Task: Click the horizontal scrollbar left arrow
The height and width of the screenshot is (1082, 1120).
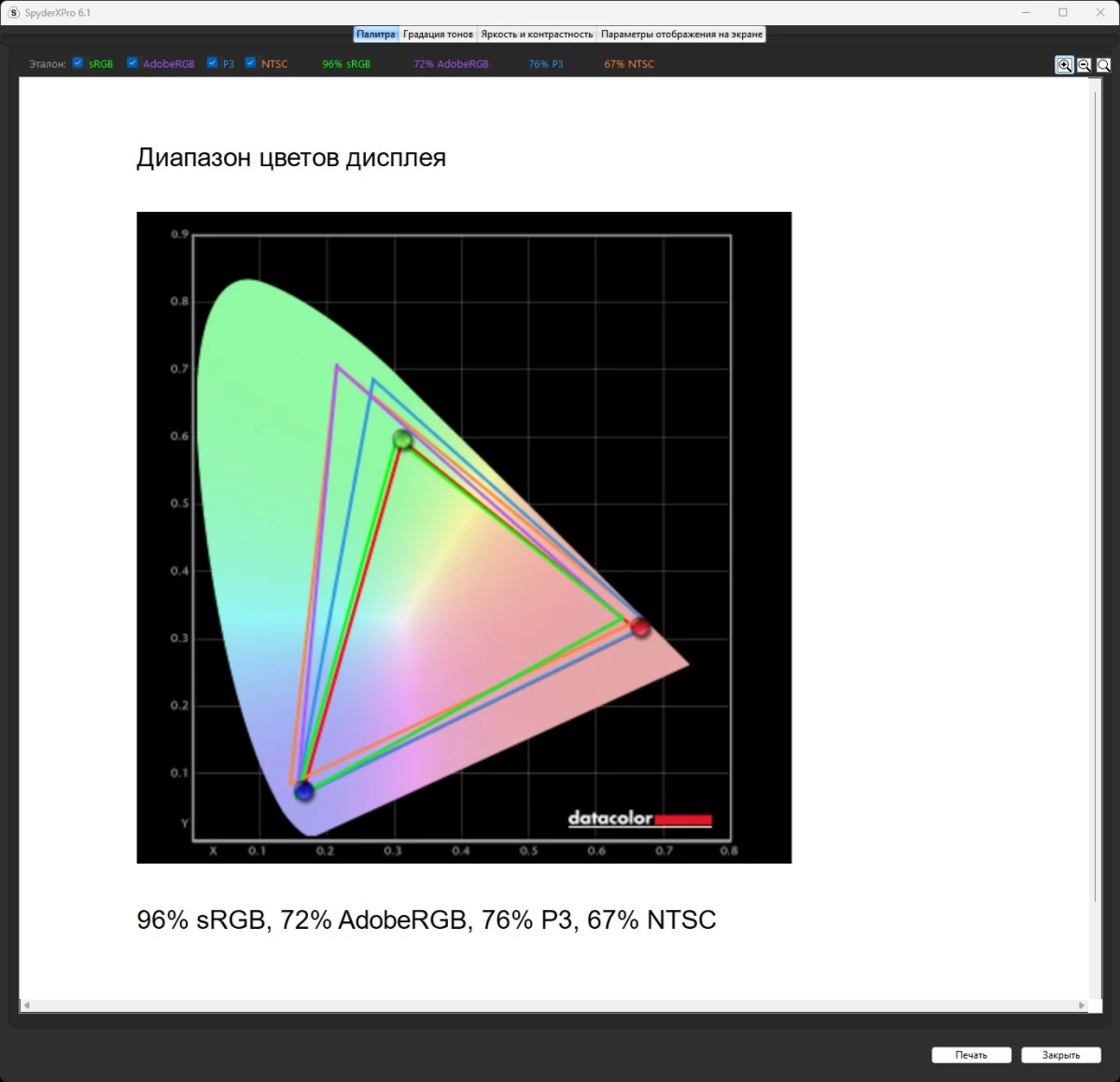Action: point(26,1005)
